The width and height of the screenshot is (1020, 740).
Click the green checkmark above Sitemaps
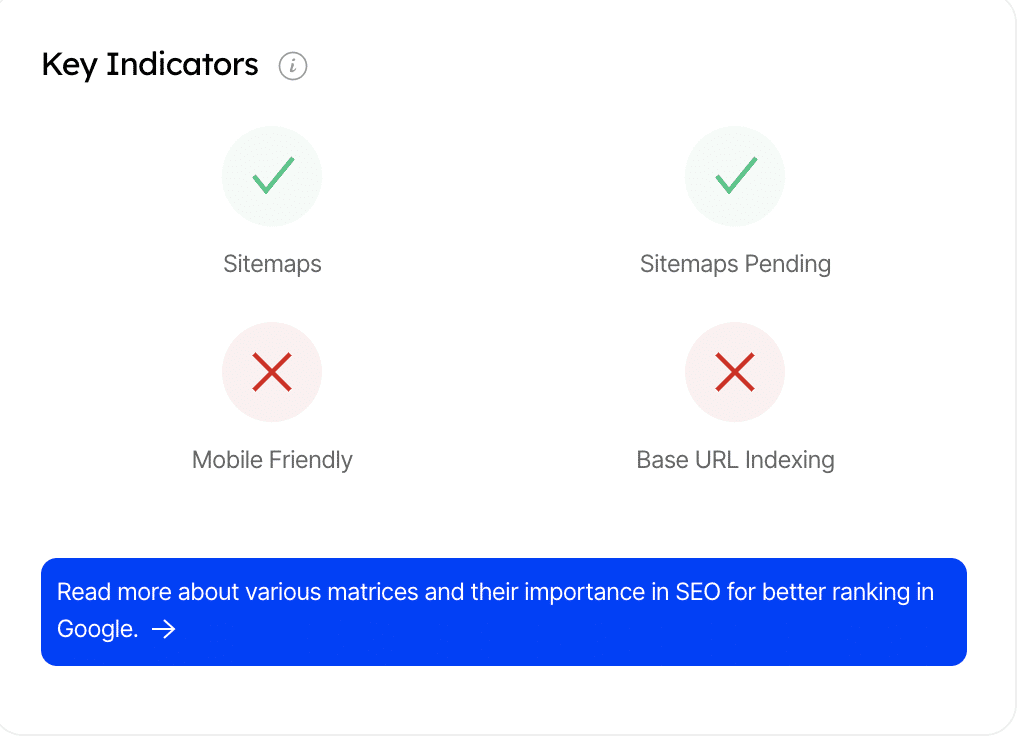coord(272,176)
